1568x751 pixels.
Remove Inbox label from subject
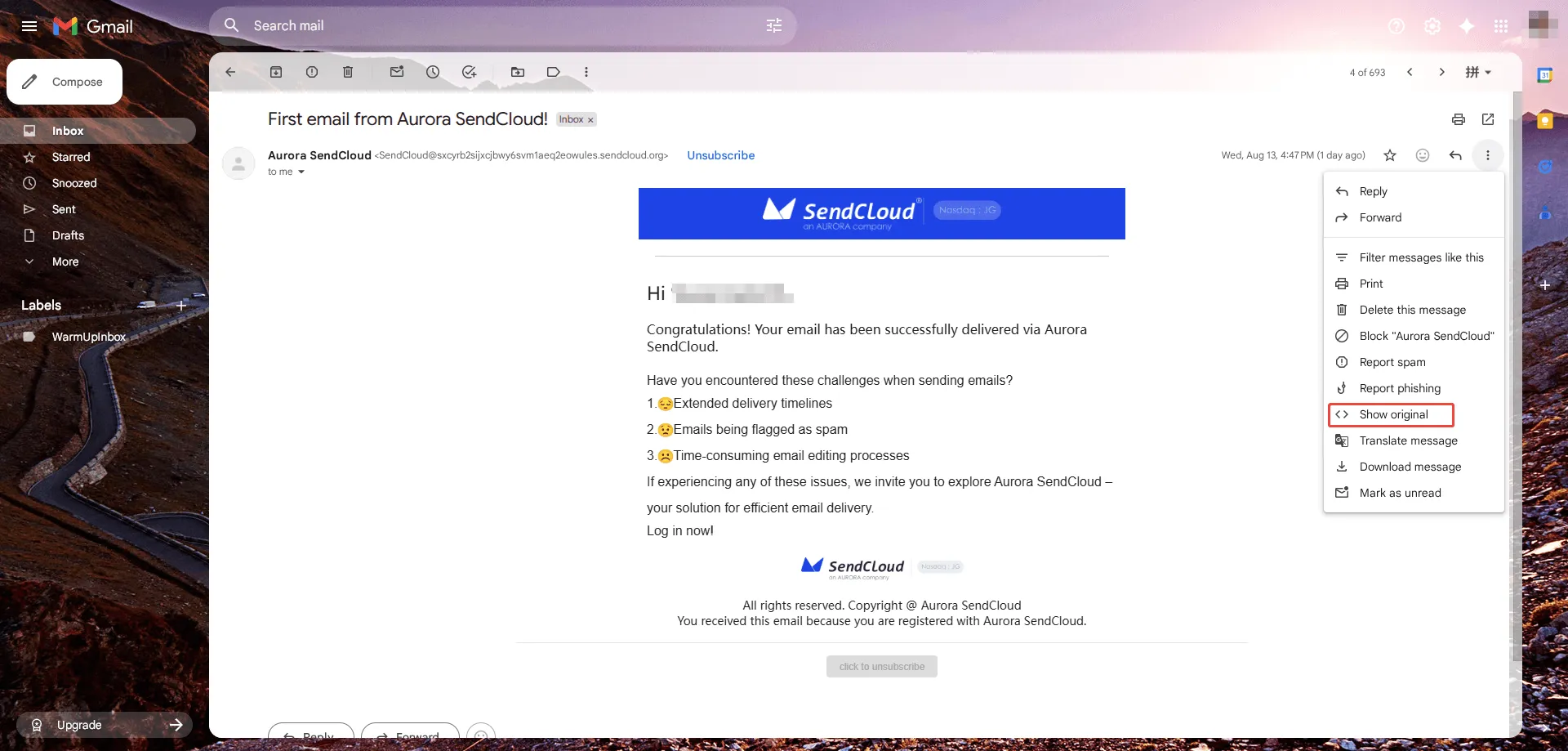(590, 120)
